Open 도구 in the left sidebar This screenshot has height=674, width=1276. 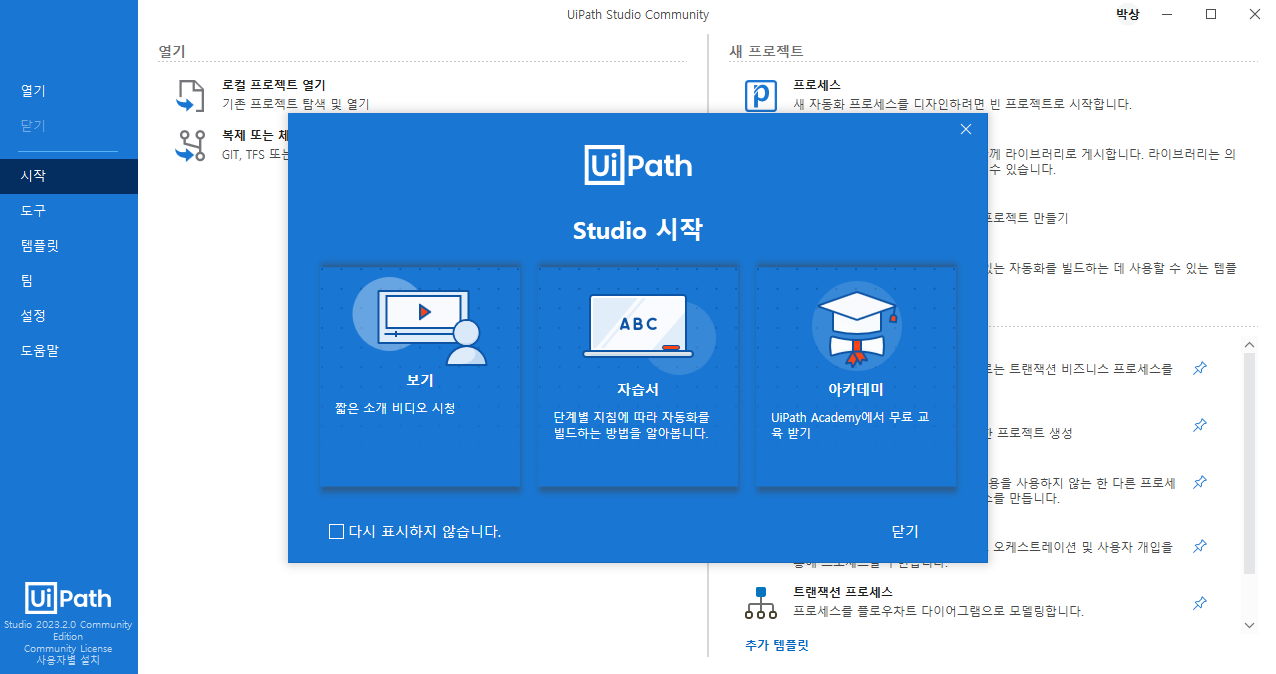click(x=69, y=211)
